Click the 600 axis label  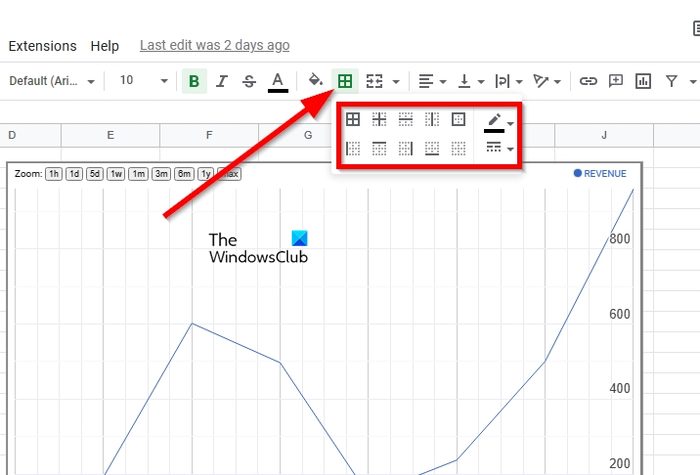(620, 314)
